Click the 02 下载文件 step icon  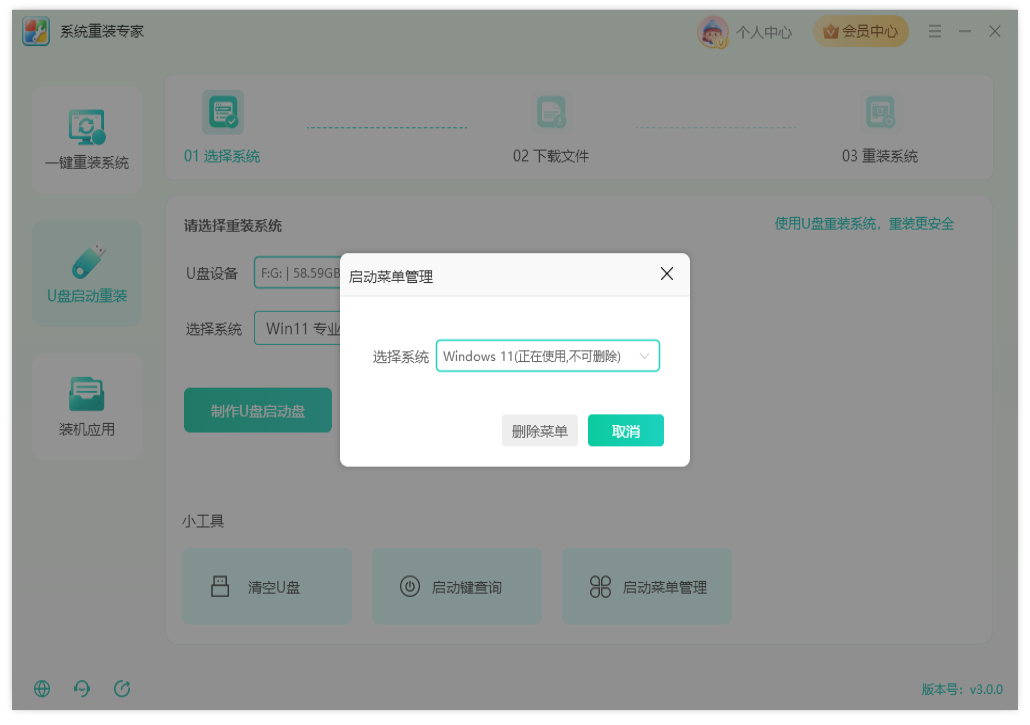coord(550,112)
